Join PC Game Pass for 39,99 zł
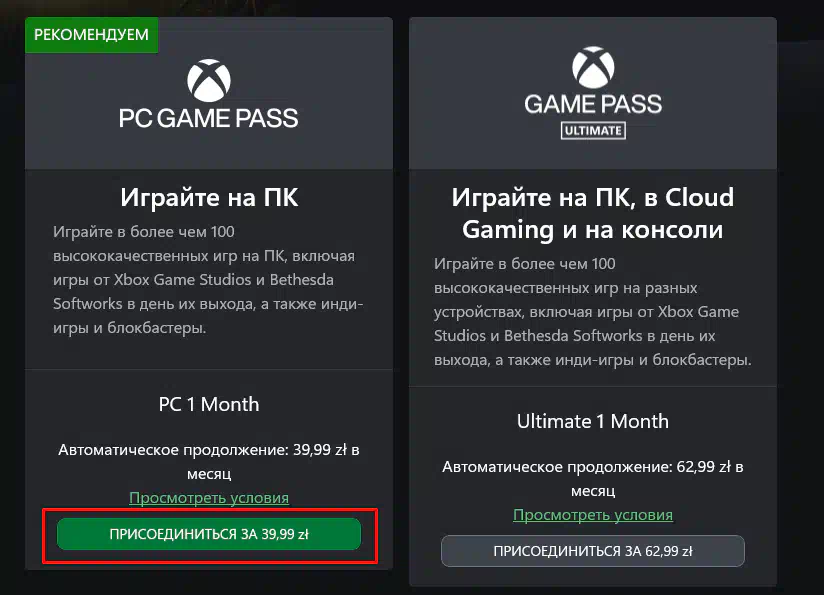This screenshot has height=595, width=824. 209,534
